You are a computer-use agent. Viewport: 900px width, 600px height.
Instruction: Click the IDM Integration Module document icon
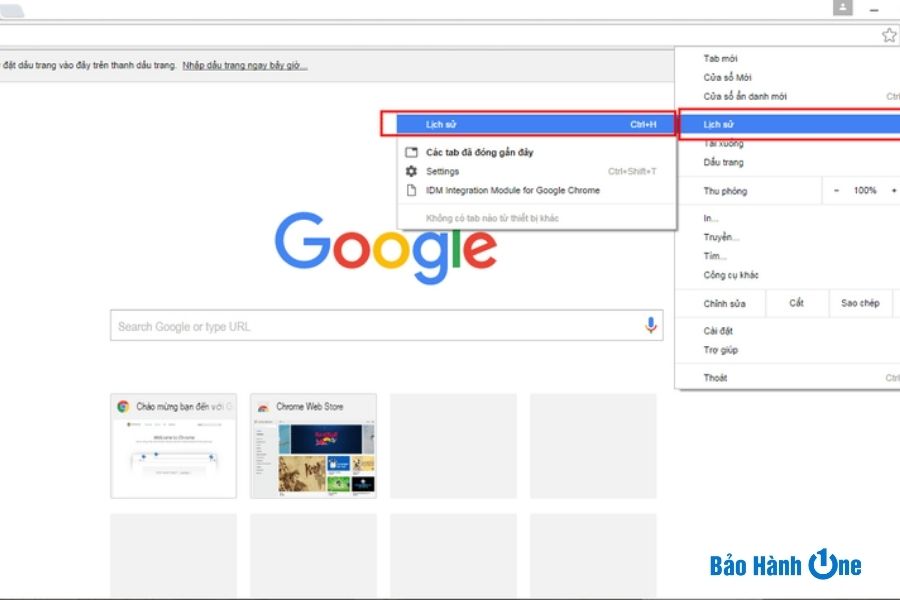[x=410, y=189]
